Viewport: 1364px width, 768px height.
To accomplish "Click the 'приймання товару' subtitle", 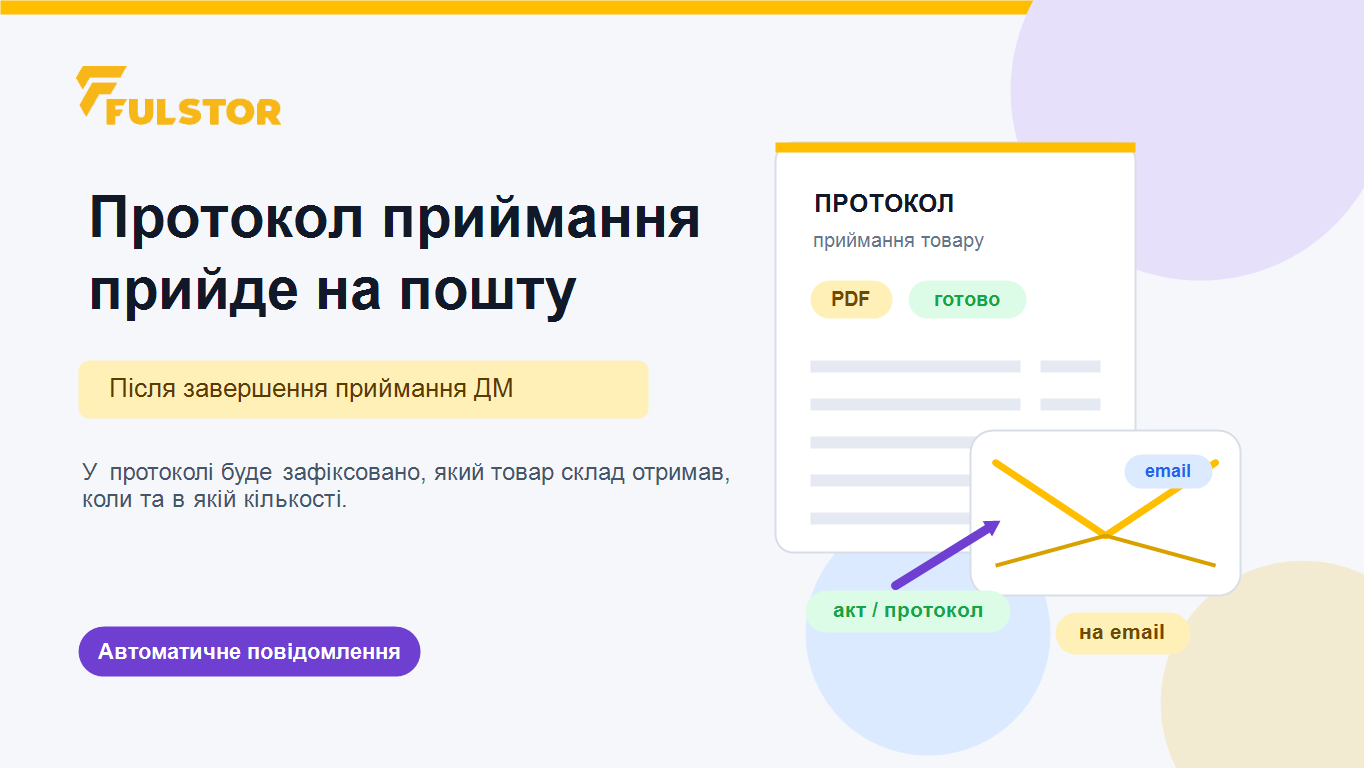I will 898,241.
